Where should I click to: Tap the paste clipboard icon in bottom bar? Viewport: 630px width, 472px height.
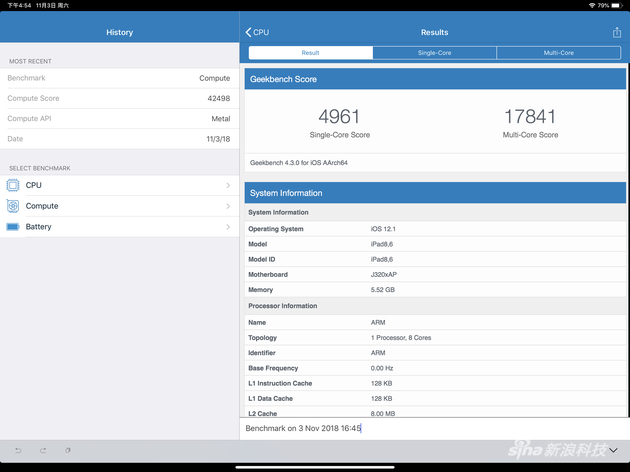[68, 451]
